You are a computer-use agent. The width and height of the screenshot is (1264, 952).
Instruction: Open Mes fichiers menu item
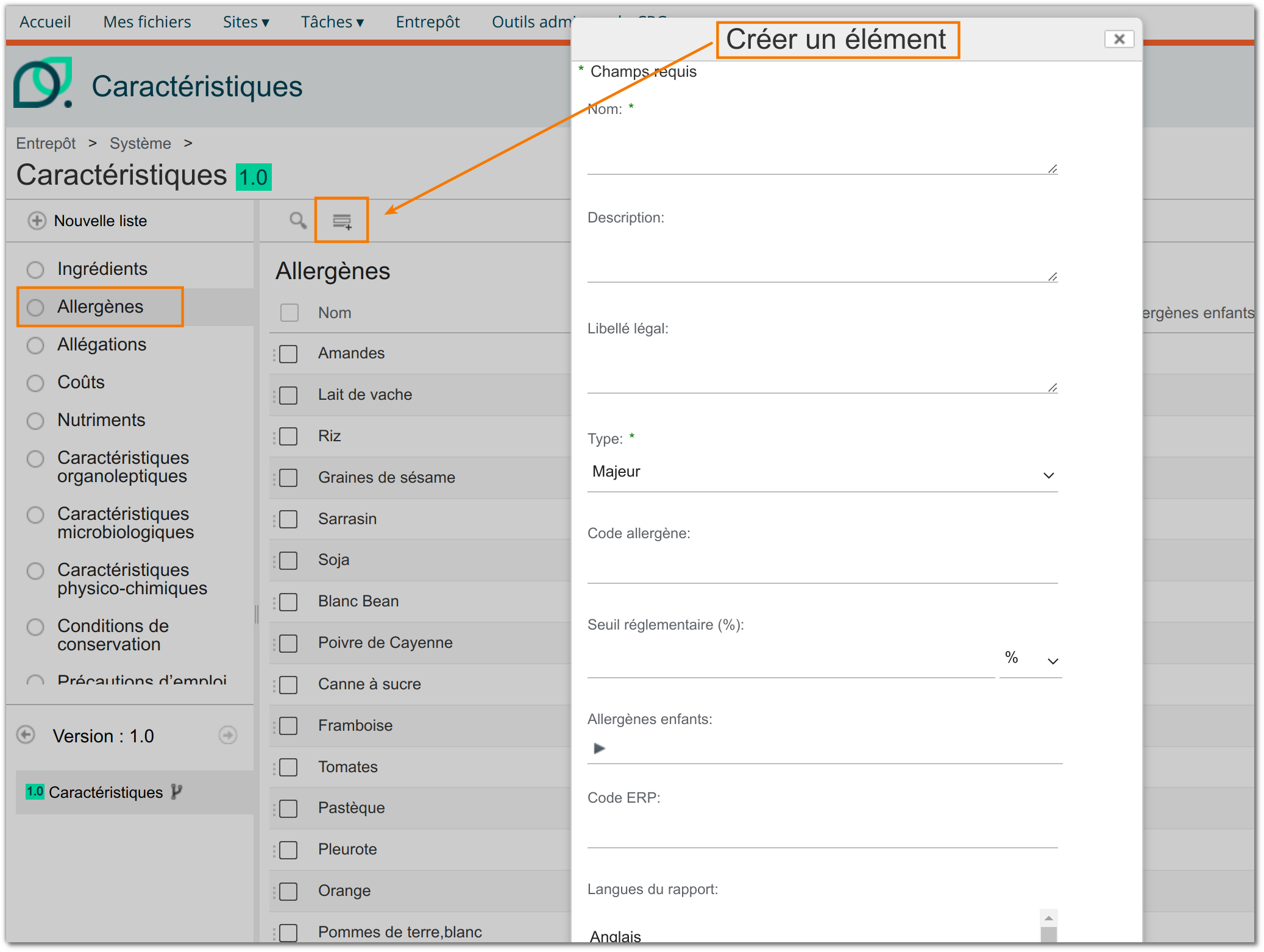click(x=147, y=22)
